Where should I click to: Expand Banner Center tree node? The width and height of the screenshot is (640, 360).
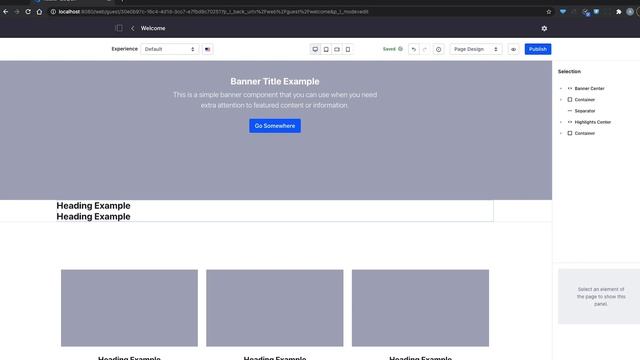pos(561,89)
